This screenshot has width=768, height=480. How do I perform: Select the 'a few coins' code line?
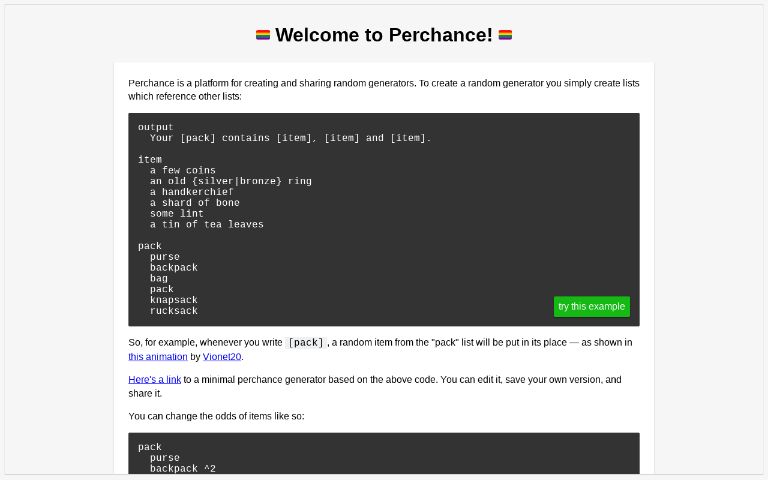[x=183, y=170]
